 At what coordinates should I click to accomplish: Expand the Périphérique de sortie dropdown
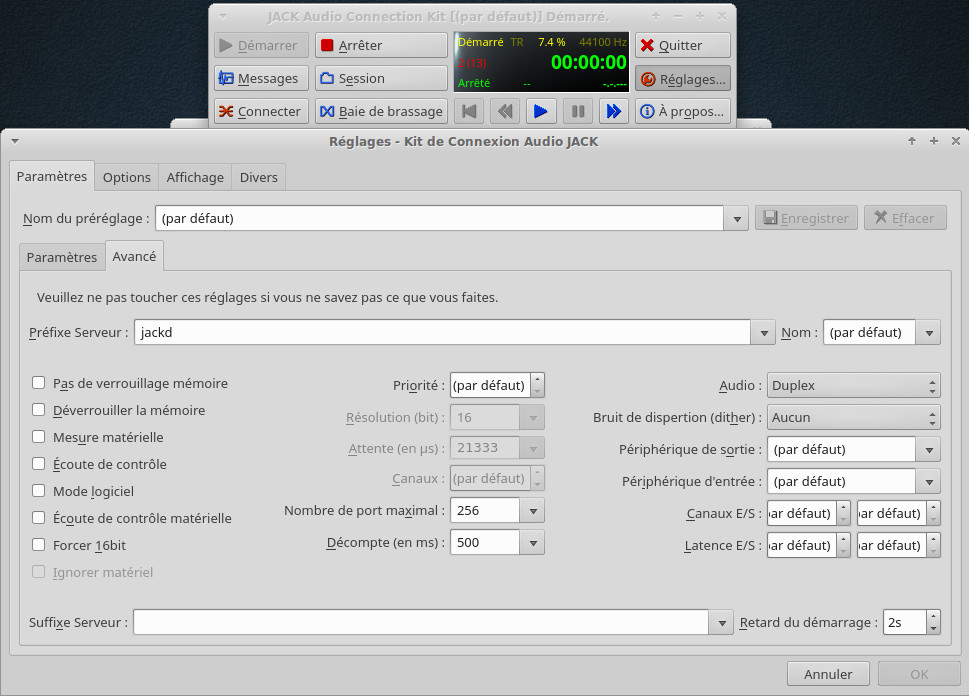[x=929, y=450]
